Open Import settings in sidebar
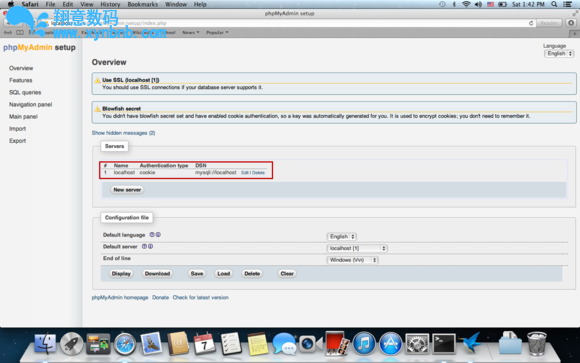The width and height of the screenshot is (580, 363). [x=17, y=129]
